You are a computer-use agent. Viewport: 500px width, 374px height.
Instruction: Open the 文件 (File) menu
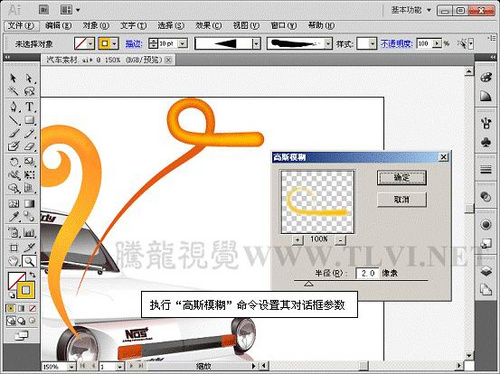pyautogui.click(x=21, y=26)
